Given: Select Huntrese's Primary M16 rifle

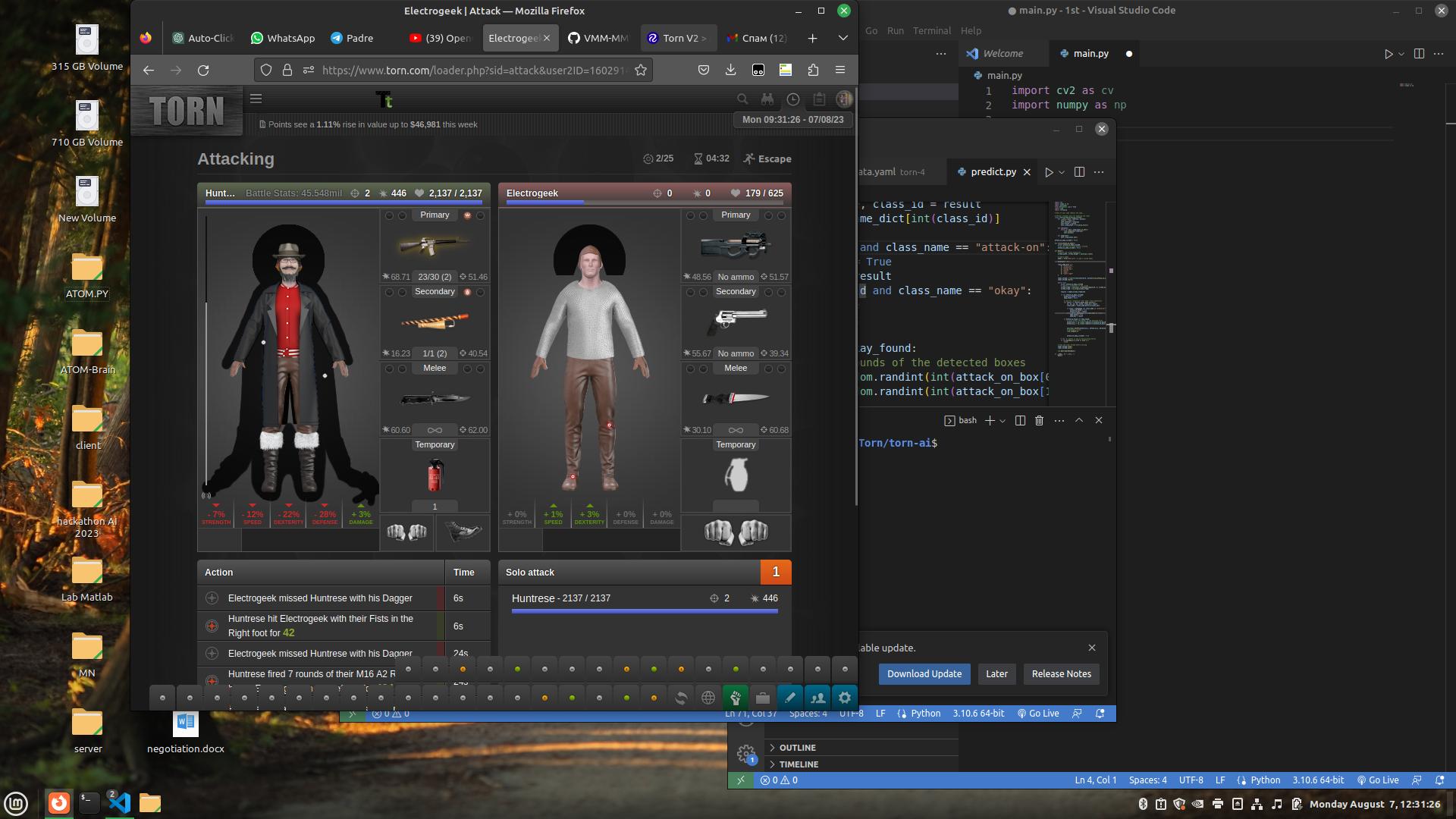Looking at the screenshot, I should tap(435, 246).
